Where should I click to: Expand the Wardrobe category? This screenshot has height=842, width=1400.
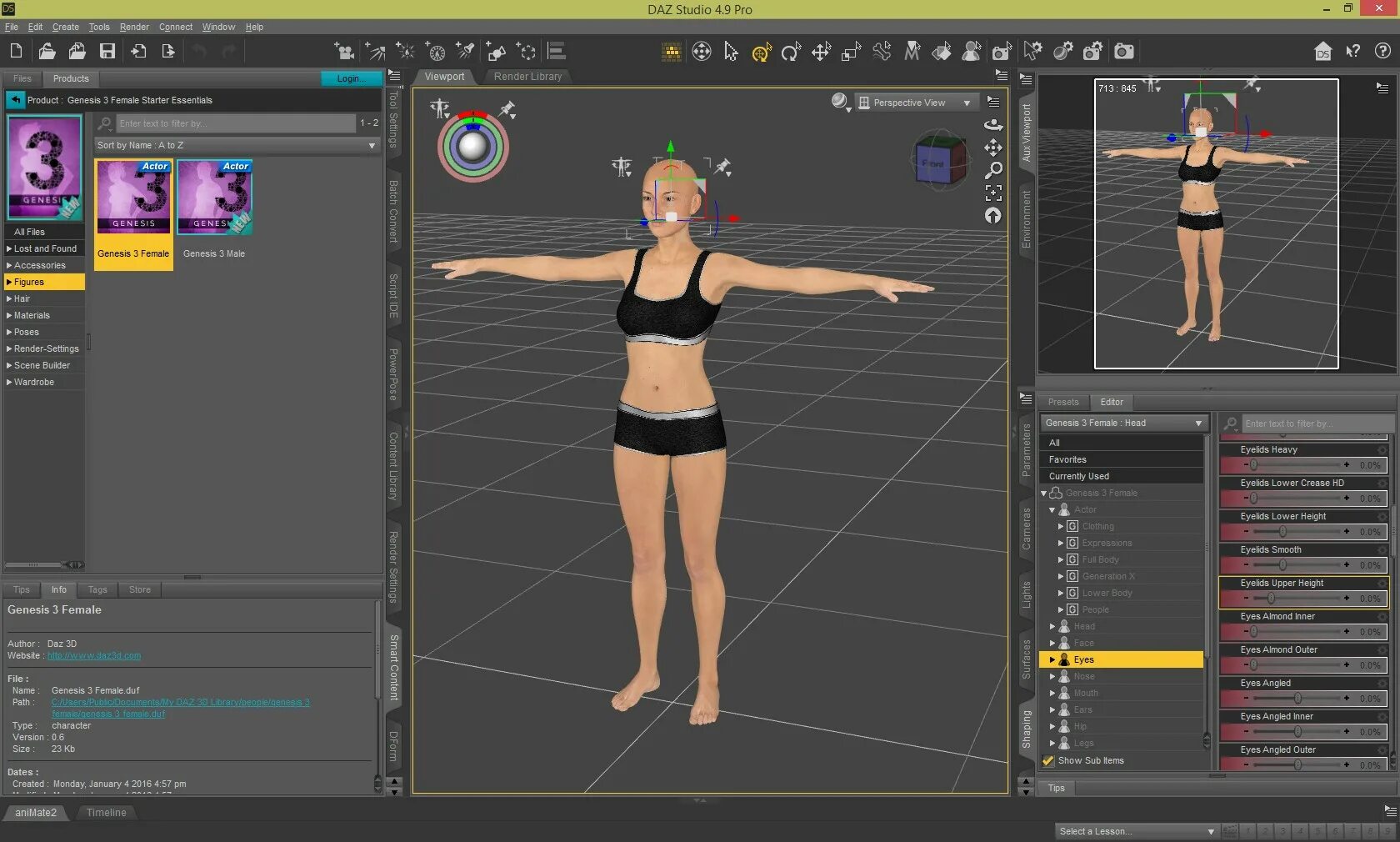(9, 382)
